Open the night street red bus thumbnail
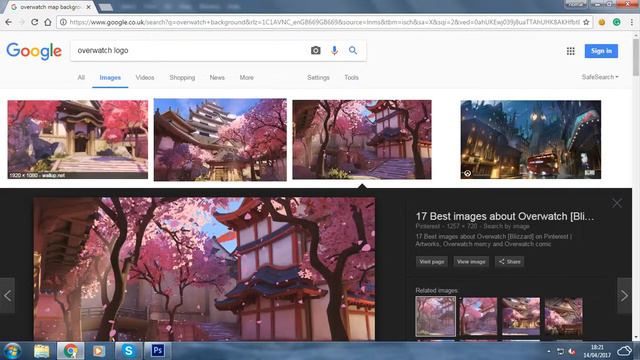 [x=531, y=139]
